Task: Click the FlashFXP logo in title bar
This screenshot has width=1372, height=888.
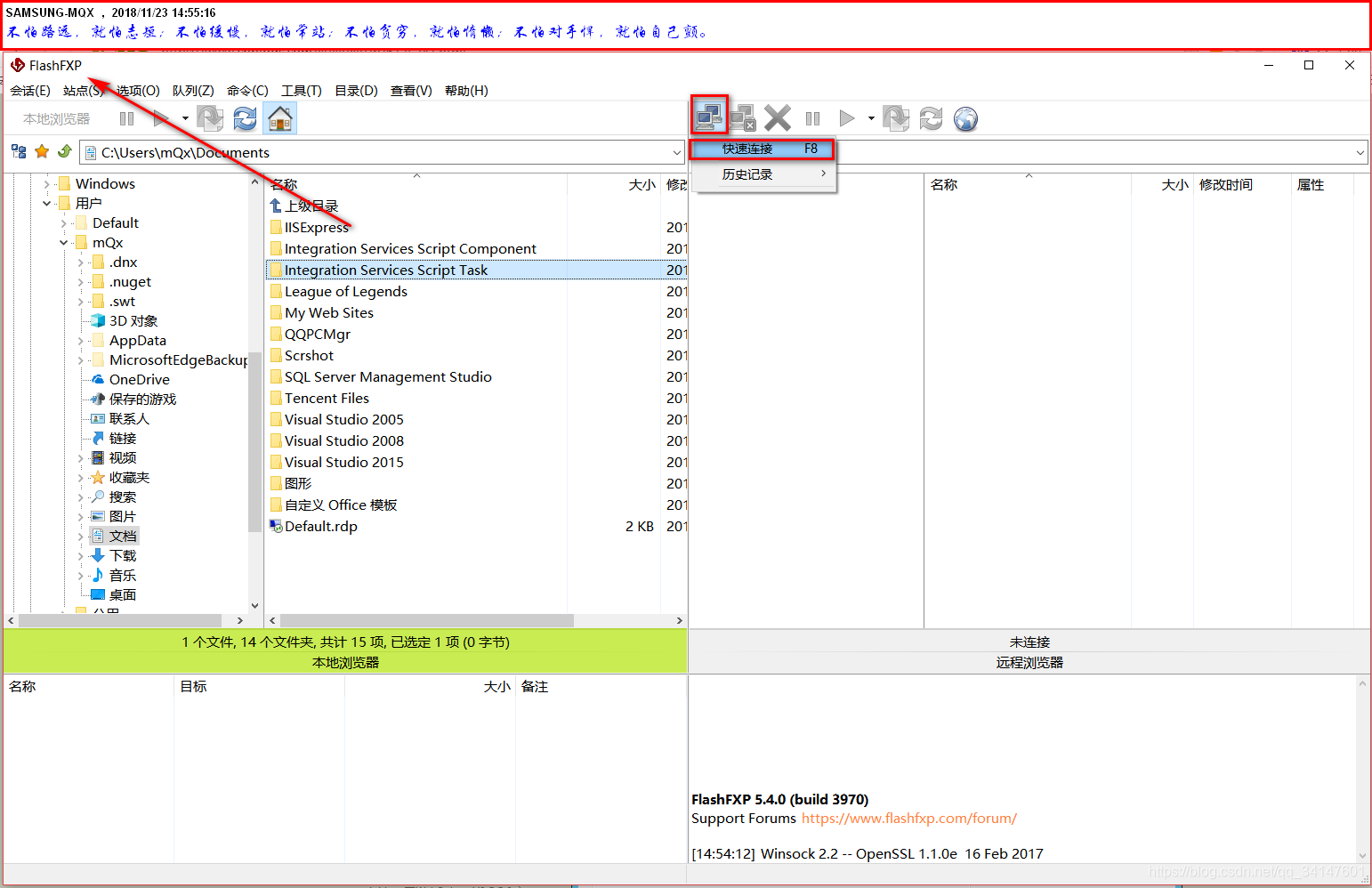Action: tap(18, 65)
